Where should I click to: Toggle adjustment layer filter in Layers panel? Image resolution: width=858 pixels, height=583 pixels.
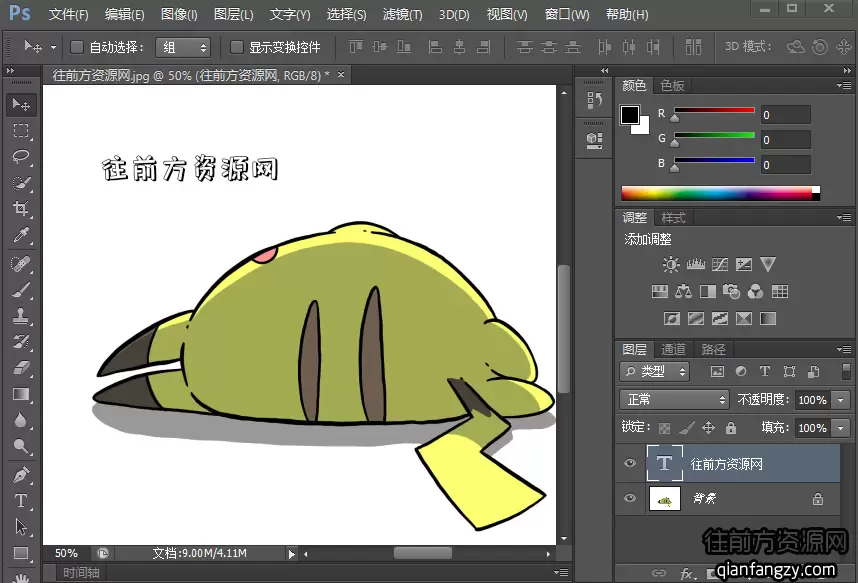point(741,372)
